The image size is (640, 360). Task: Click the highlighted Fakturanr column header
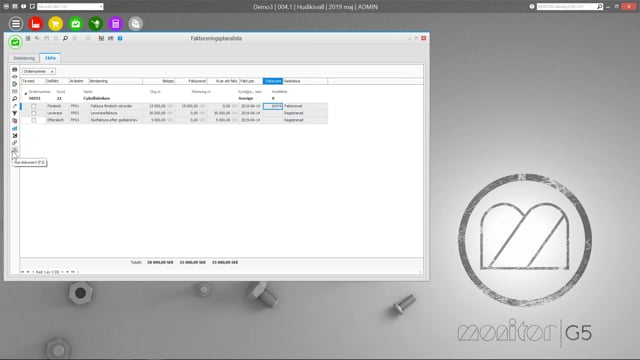273,81
